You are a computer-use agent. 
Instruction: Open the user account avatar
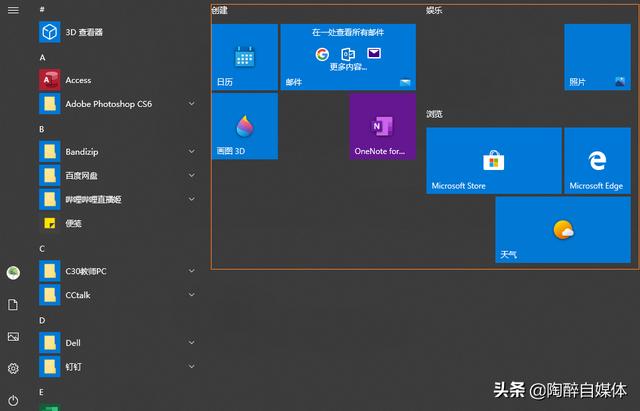13,273
